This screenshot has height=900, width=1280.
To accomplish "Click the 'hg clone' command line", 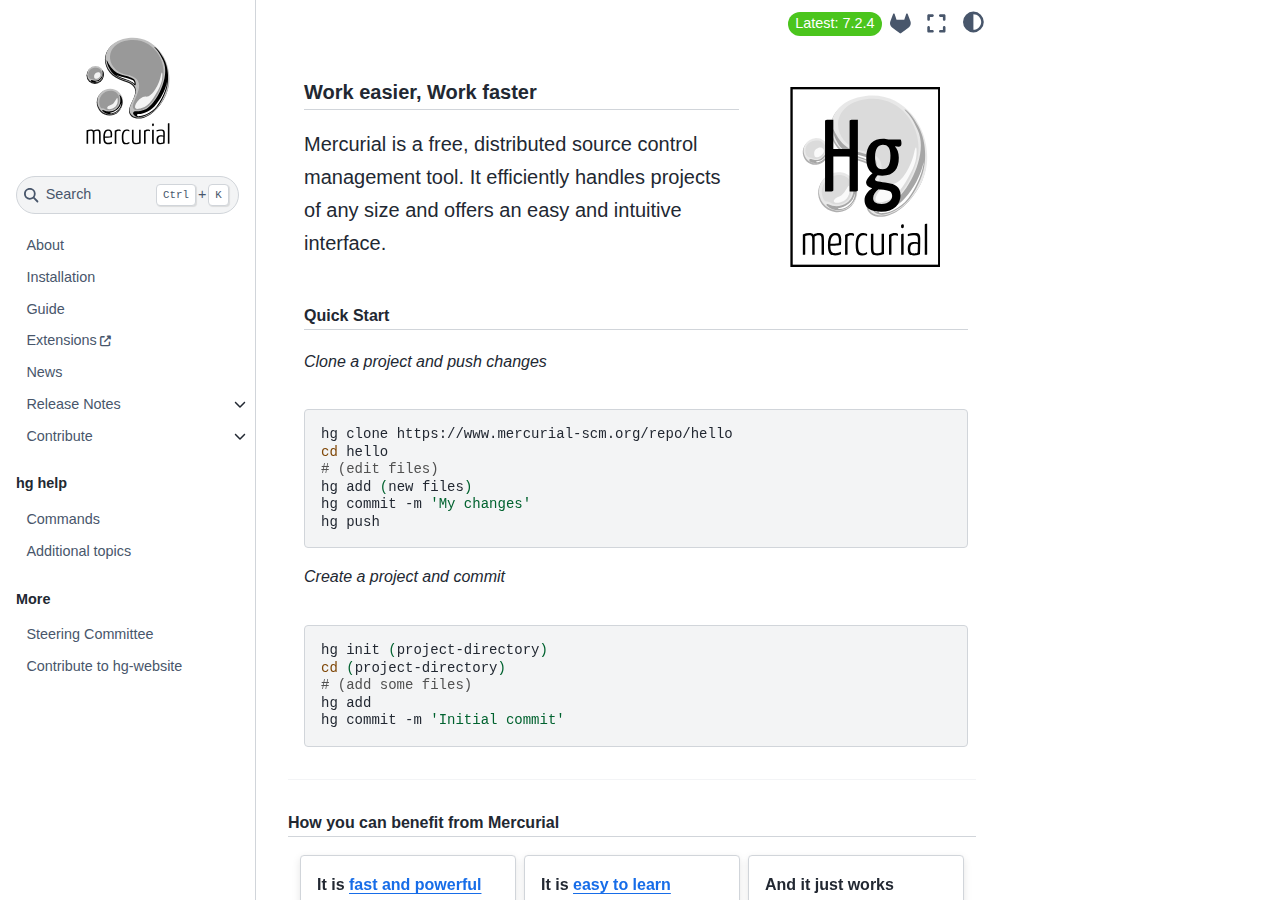I will click(527, 434).
